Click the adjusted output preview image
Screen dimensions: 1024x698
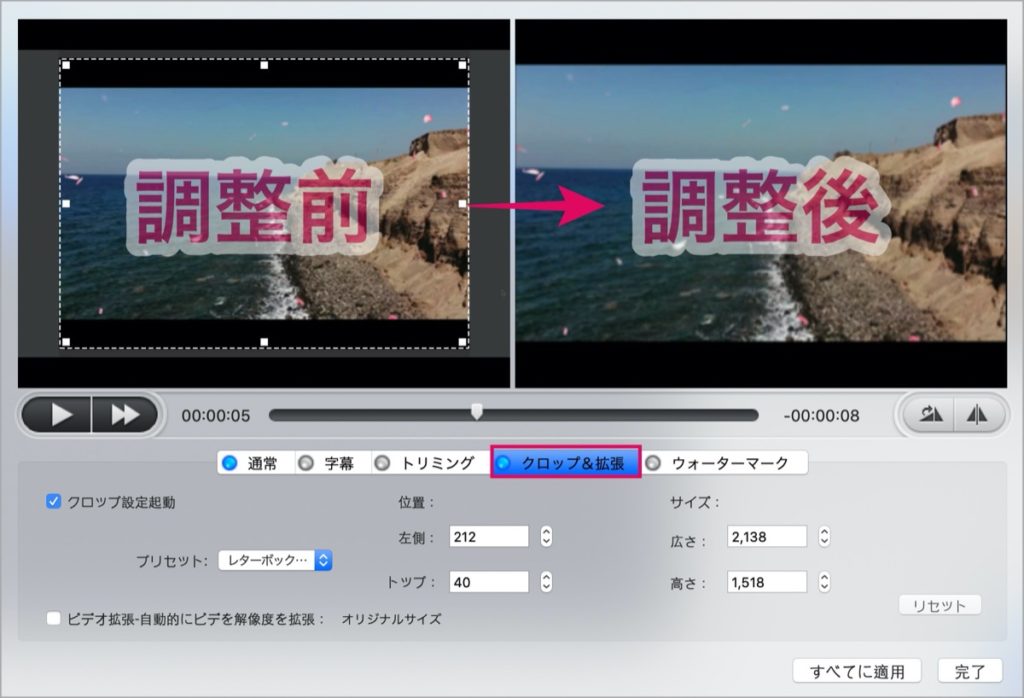click(761, 202)
